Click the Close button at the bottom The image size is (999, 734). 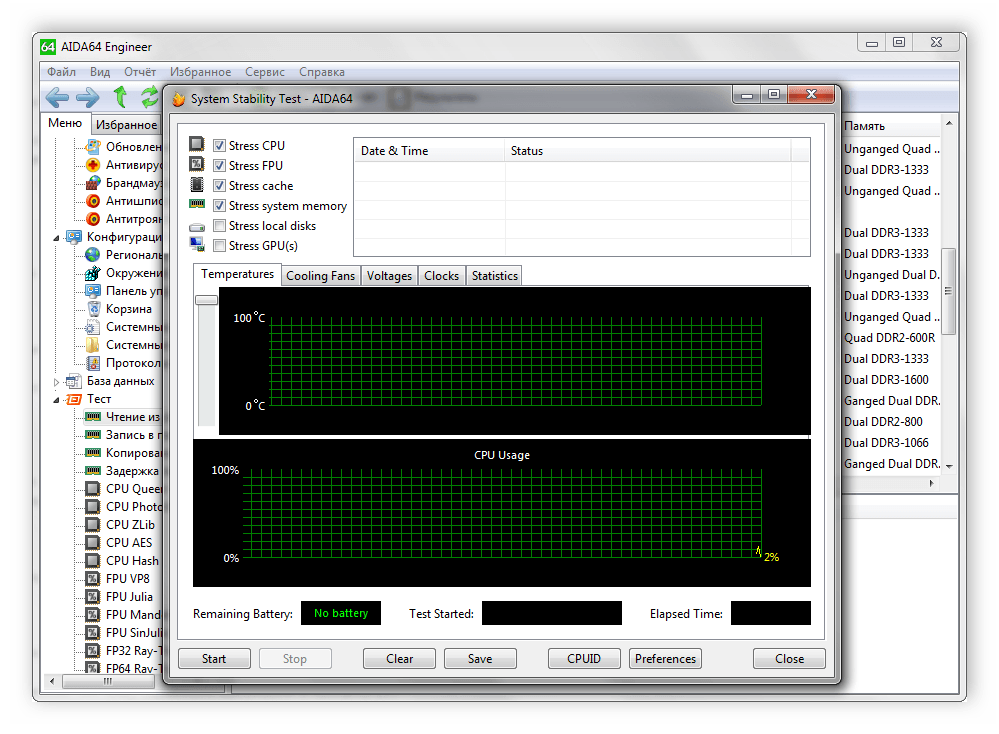[x=789, y=659]
